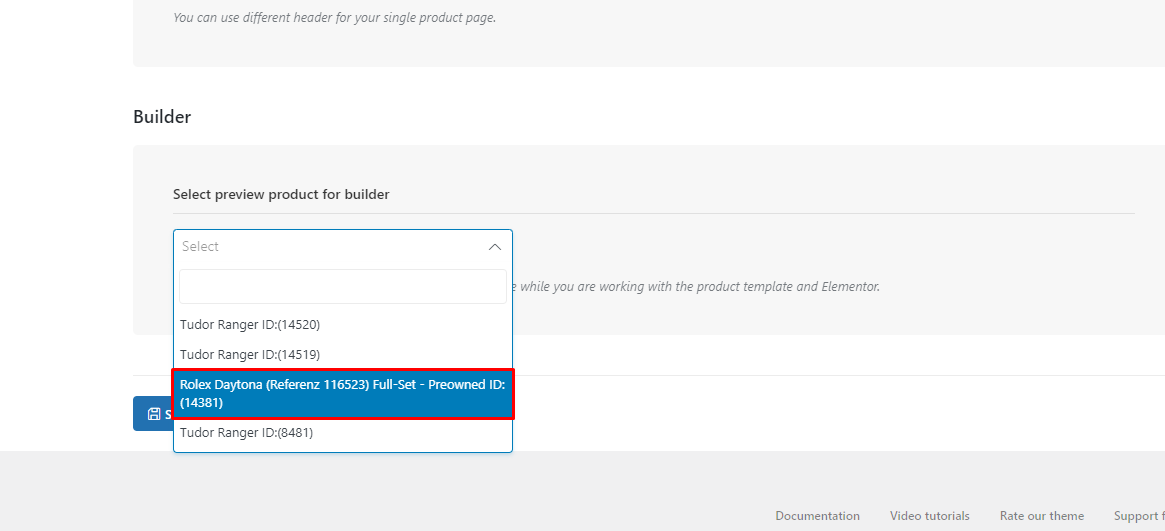
Task: Select Rolex Daytona Full-Set Preowned option
Action: click(343, 394)
